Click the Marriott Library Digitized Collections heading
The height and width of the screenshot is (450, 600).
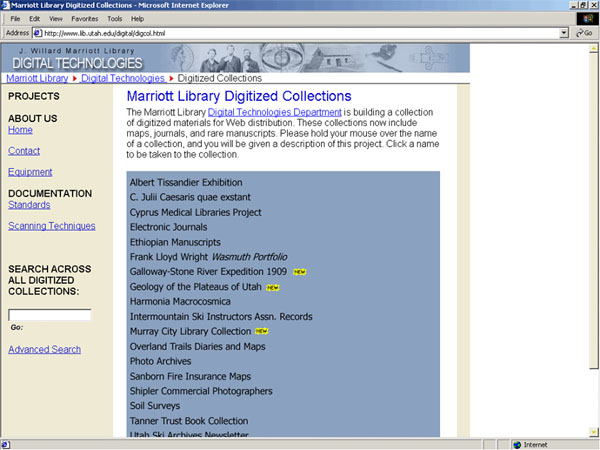(239, 96)
